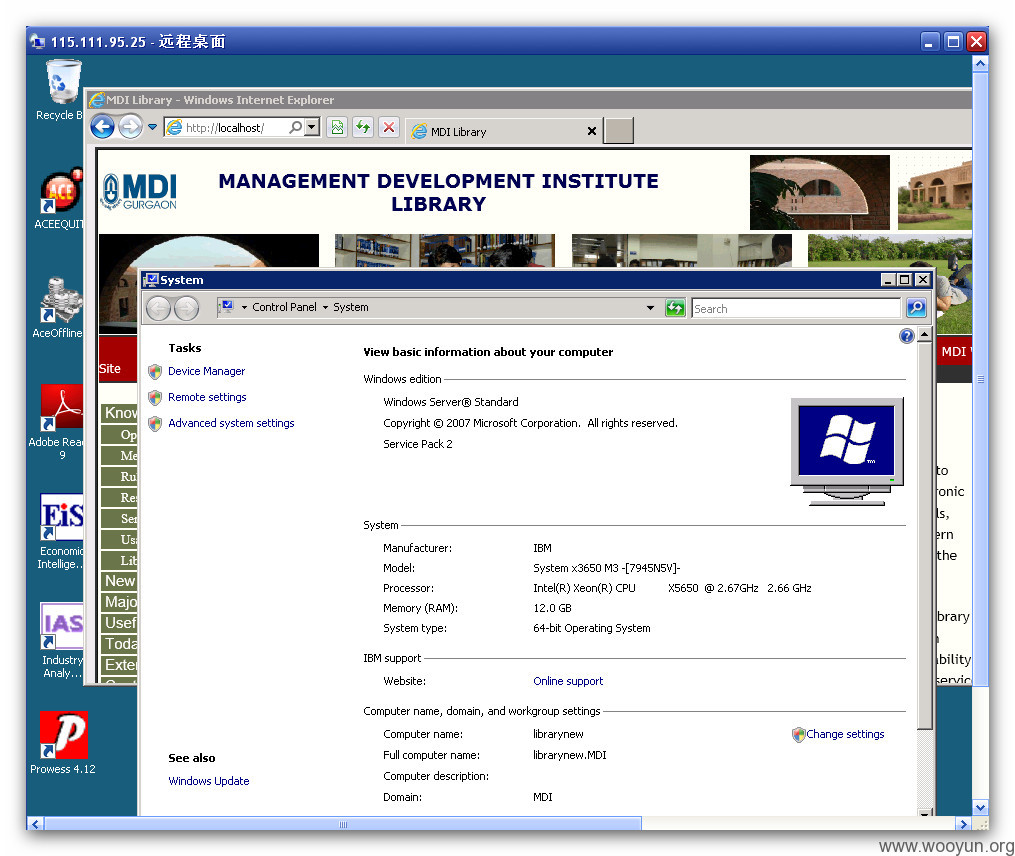Click System window scroll down arrow
1015x856 pixels.
[925, 812]
